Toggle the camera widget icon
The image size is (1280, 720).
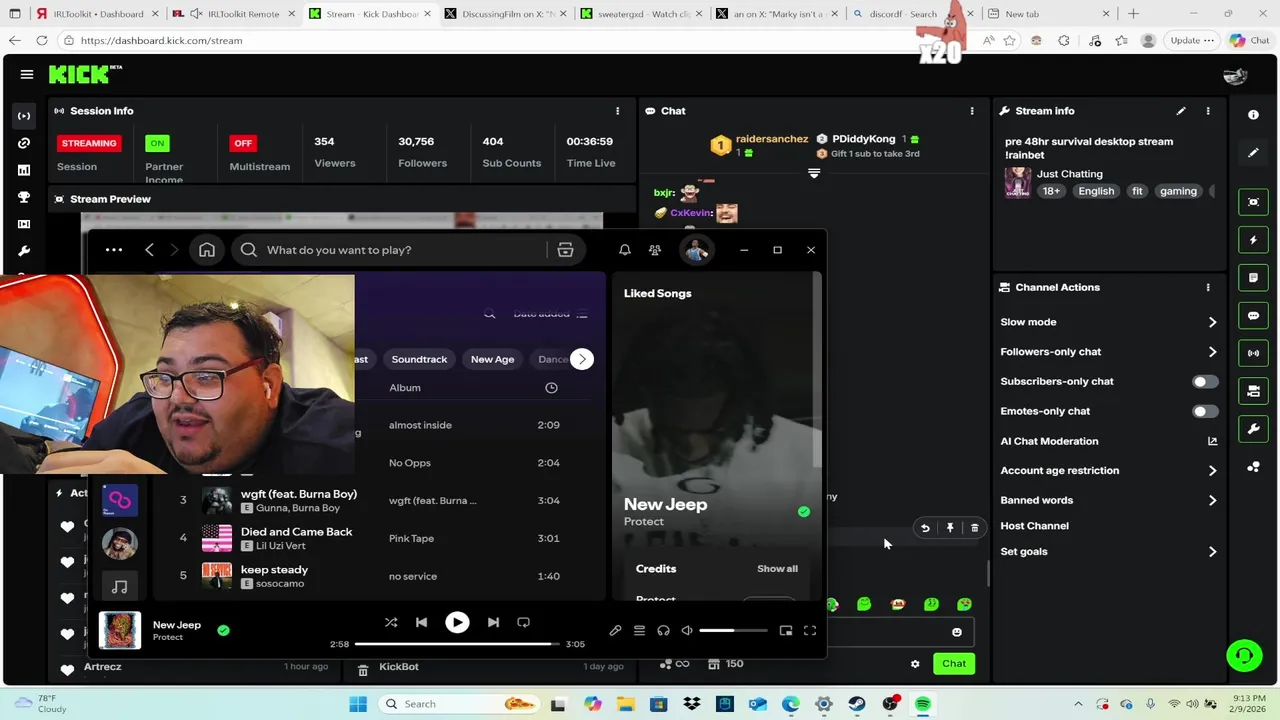pos(1253,391)
